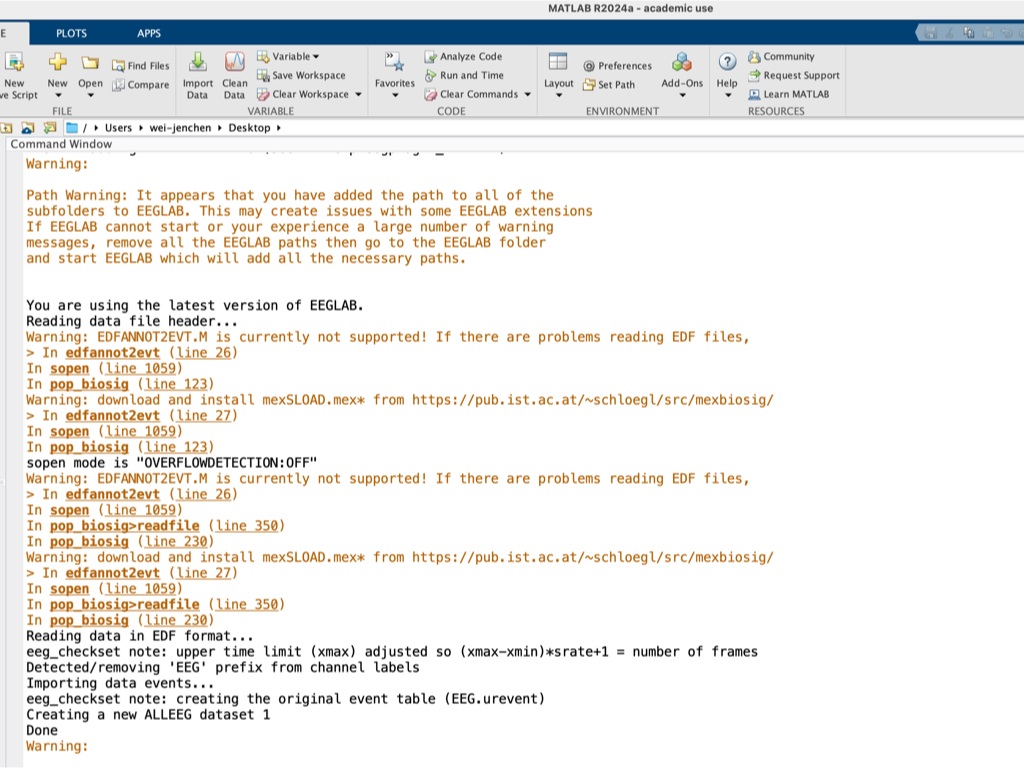This screenshot has width=1024, height=768.
Task: Start Import Data wizard
Action: [x=197, y=76]
